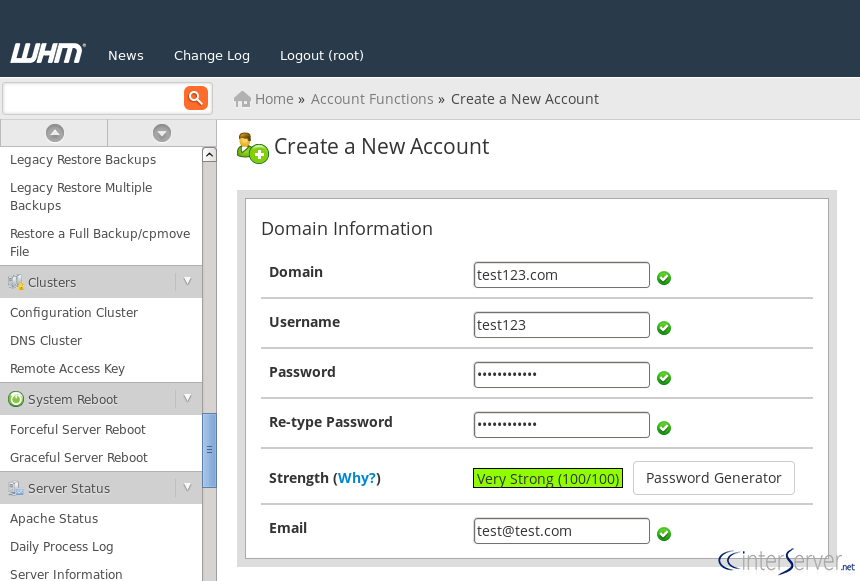Open Remote Access Key

pyautogui.click(x=67, y=369)
